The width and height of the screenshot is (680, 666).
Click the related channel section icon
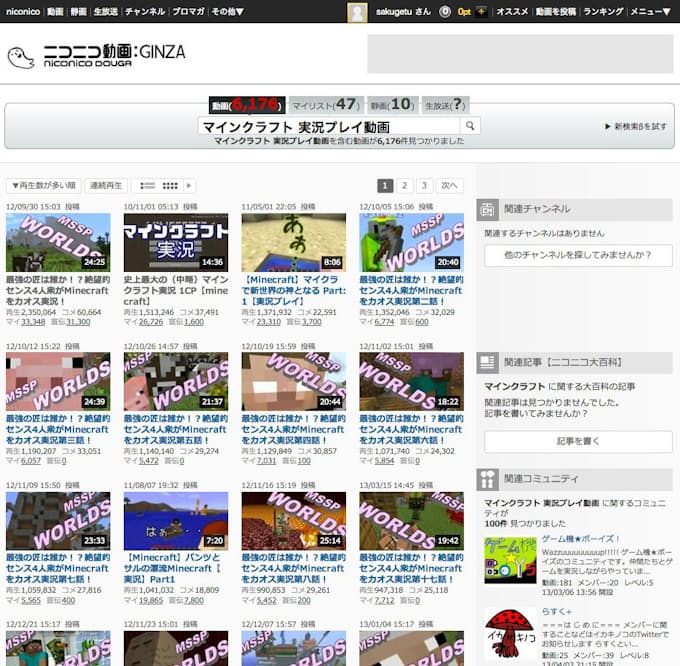click(487, 209)
